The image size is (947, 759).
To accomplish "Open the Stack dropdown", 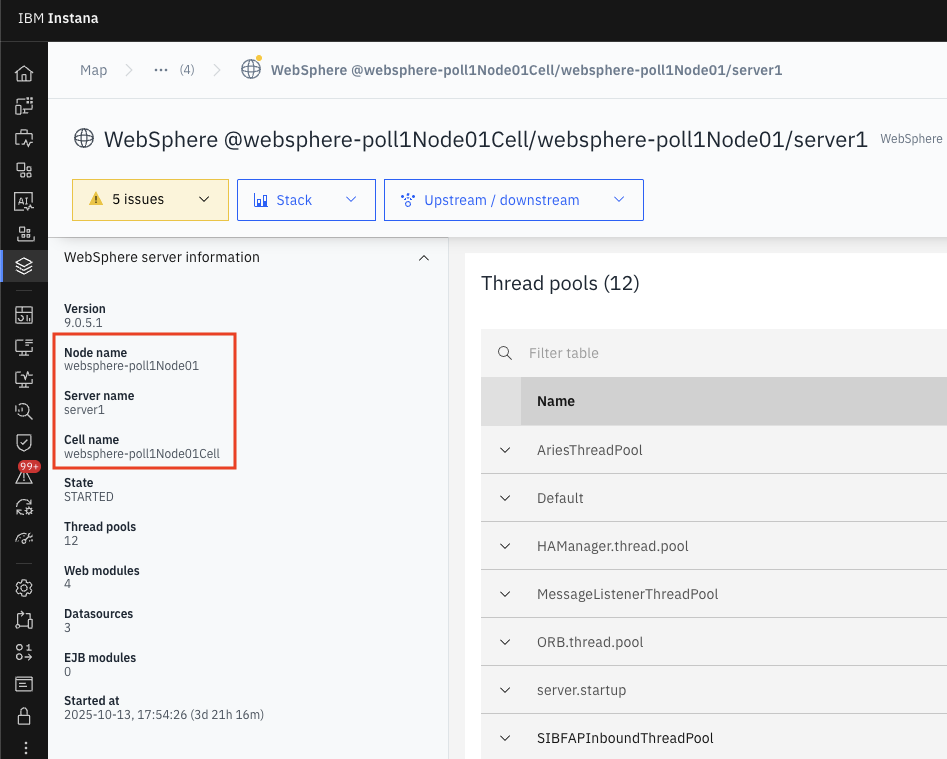I will coord(306,200).
